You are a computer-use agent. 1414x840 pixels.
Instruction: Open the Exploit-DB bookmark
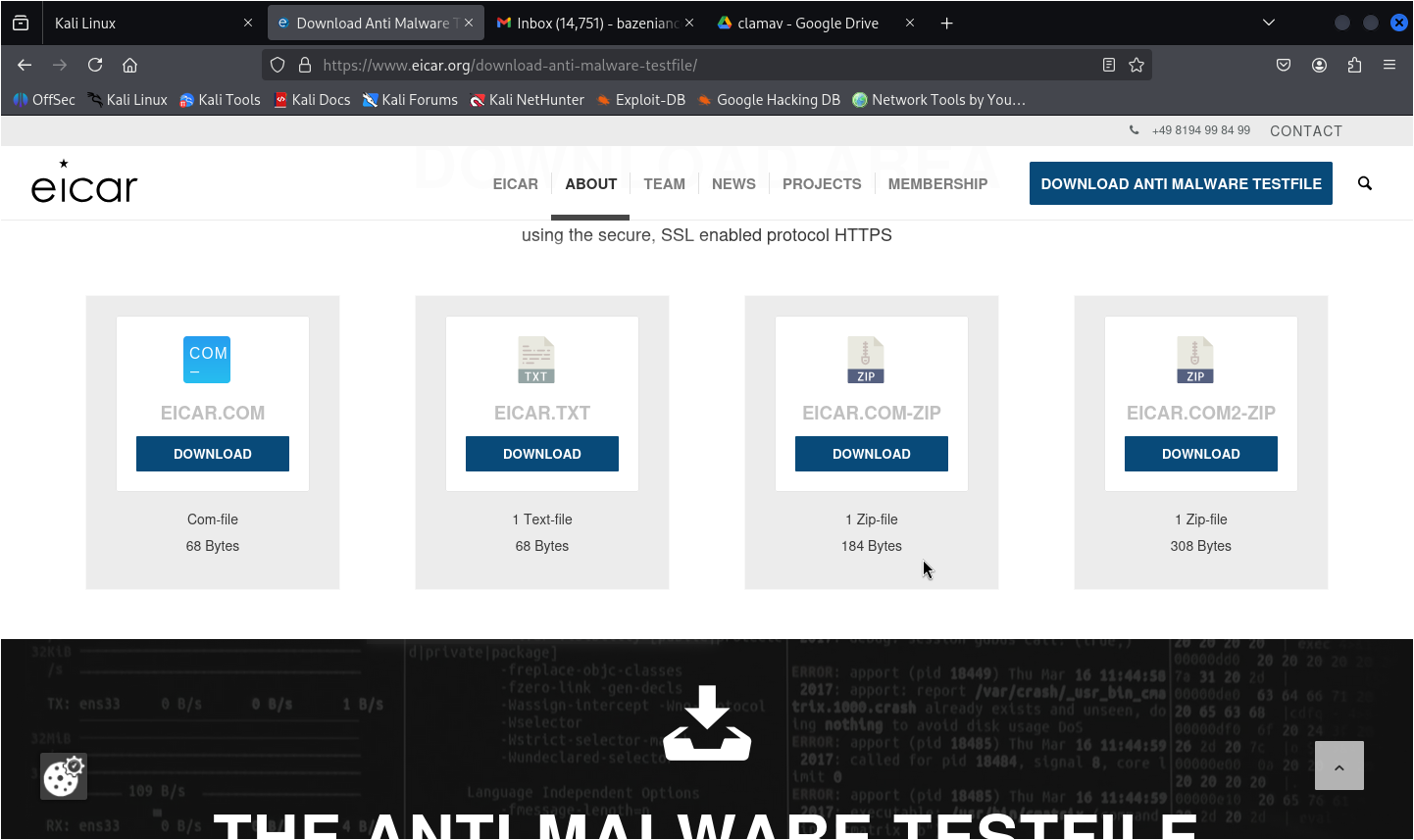coord(640,100)
